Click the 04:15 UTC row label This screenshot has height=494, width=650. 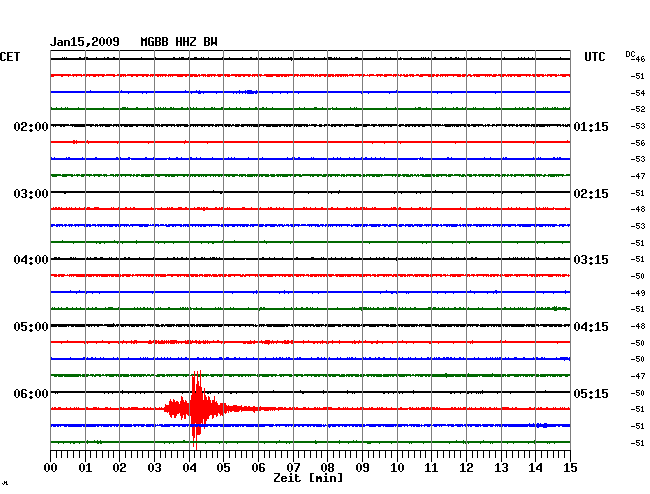point(591,327)
